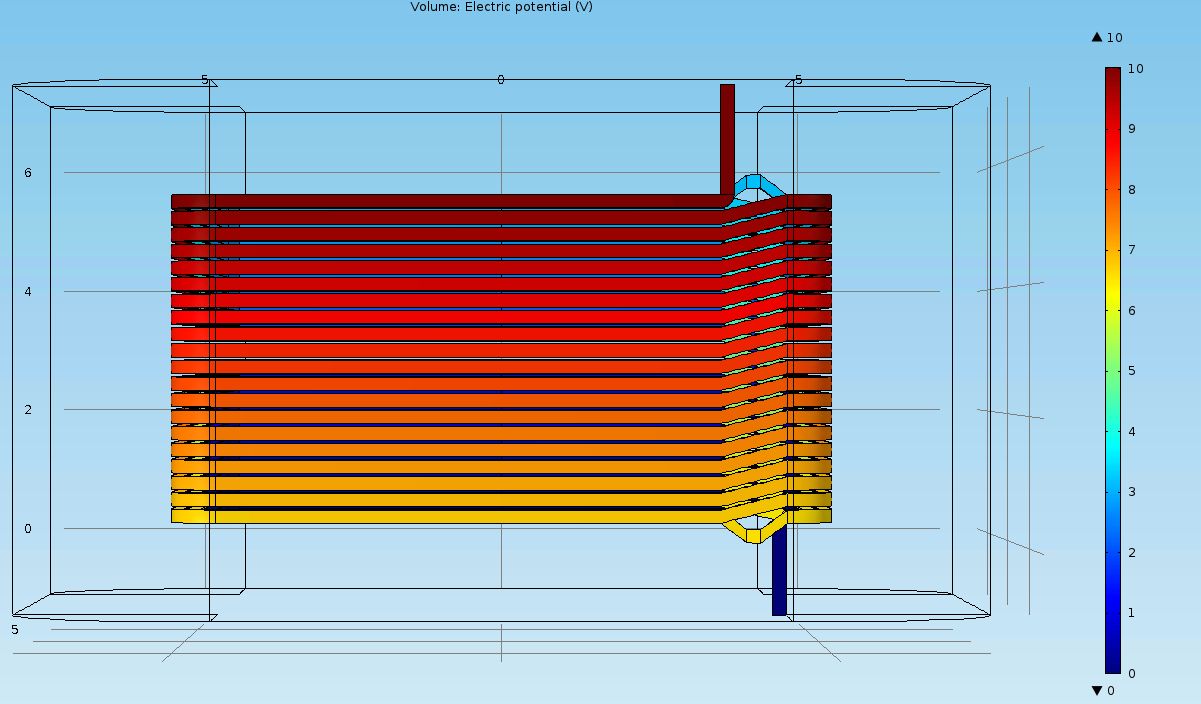Click the left vertical axis label "2"
The height and width of the screenshot is (704, 1201).
click(x=28, y=410)
